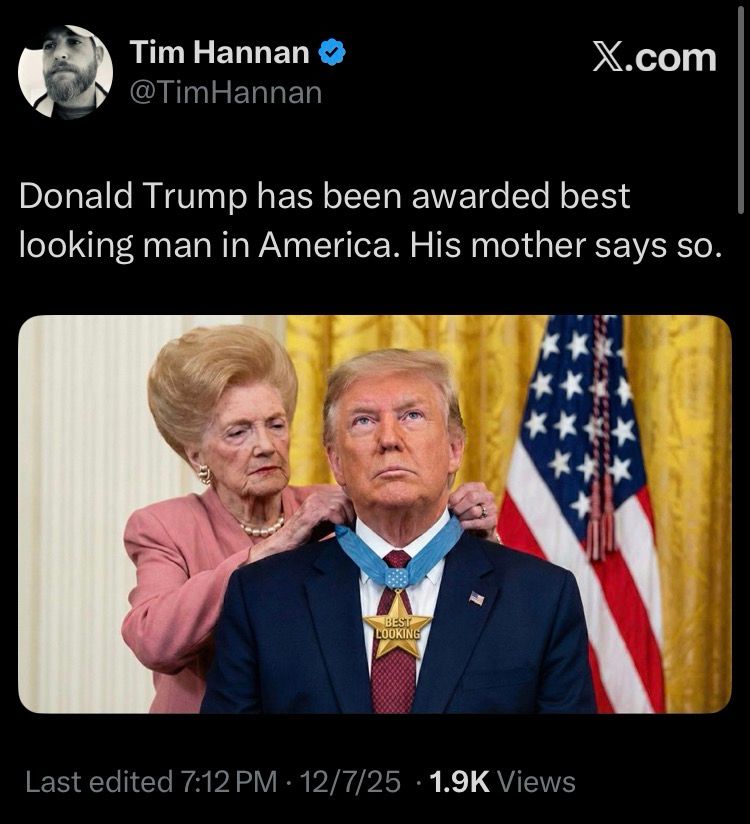Click the ring on the woman's hand
Screen dimensions: 750x824
tap(482, 510)
